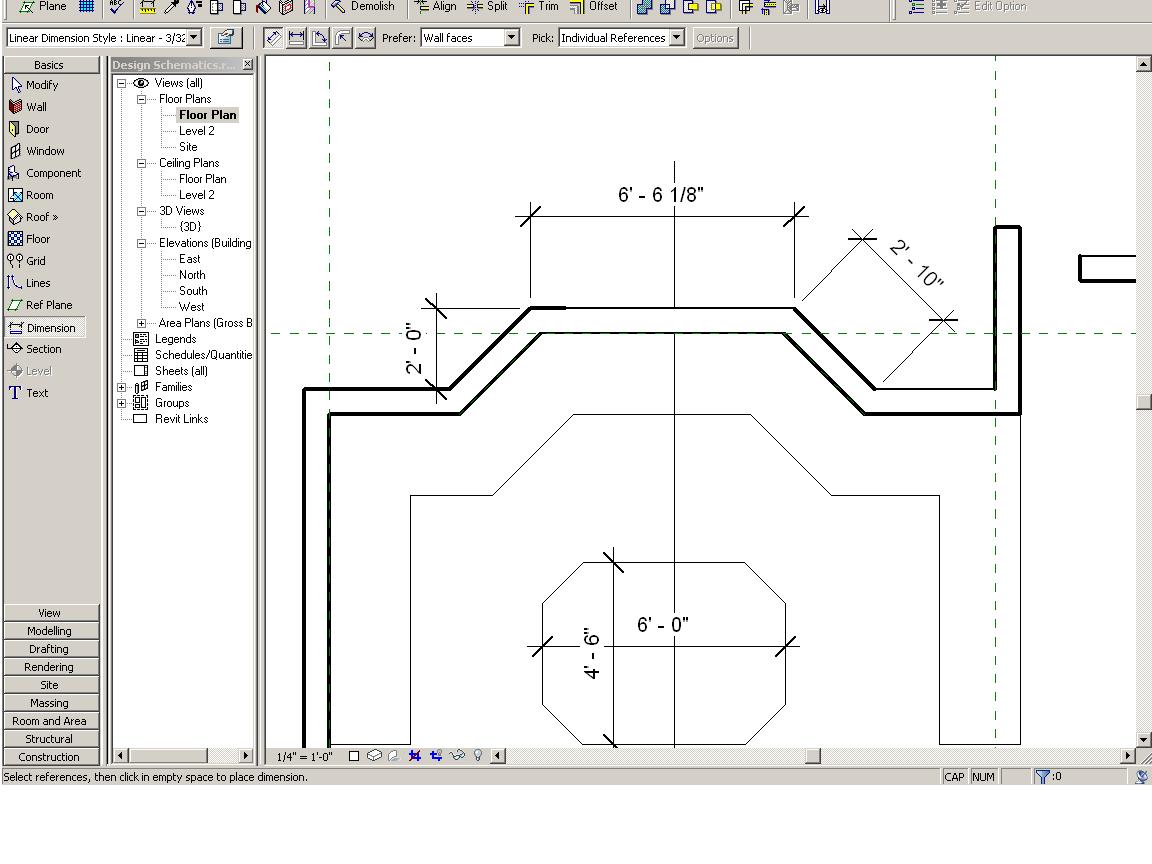This screenshot has width=1152, height=864.
Task: Click the selection filter funnel icon
Action: click(1042, 776)
